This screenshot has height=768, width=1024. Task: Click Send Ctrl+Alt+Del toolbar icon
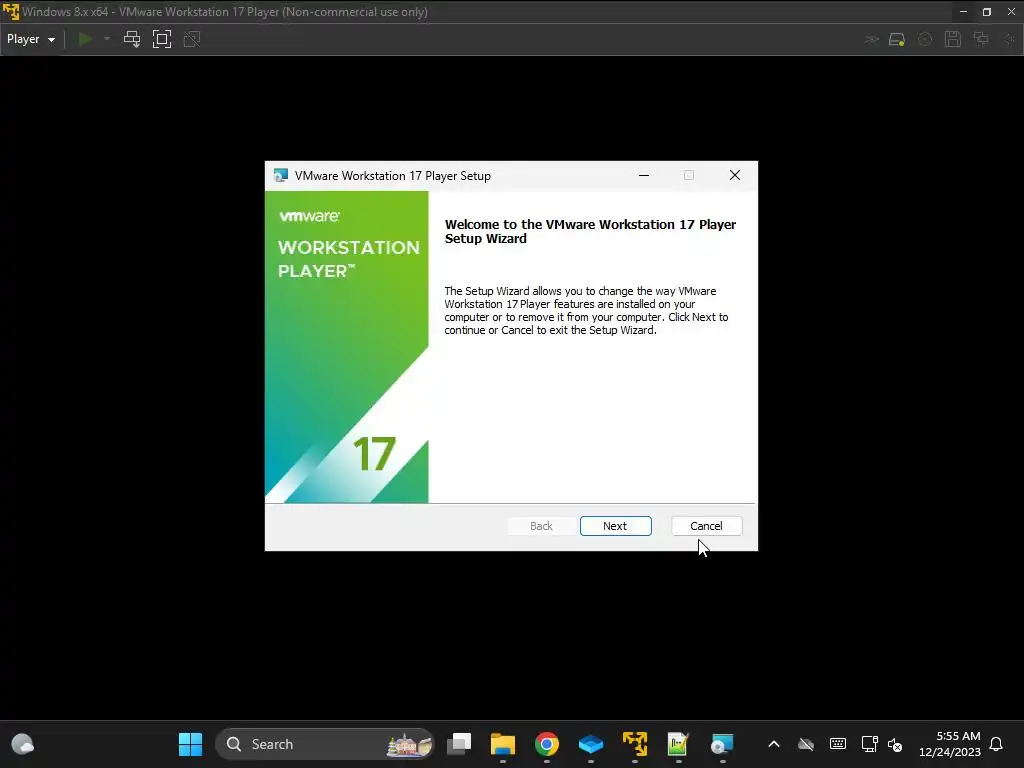pos(132,39)
